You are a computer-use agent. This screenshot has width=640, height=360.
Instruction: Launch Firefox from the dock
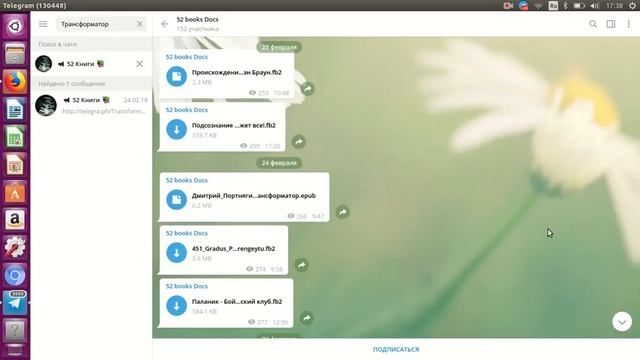15,82
